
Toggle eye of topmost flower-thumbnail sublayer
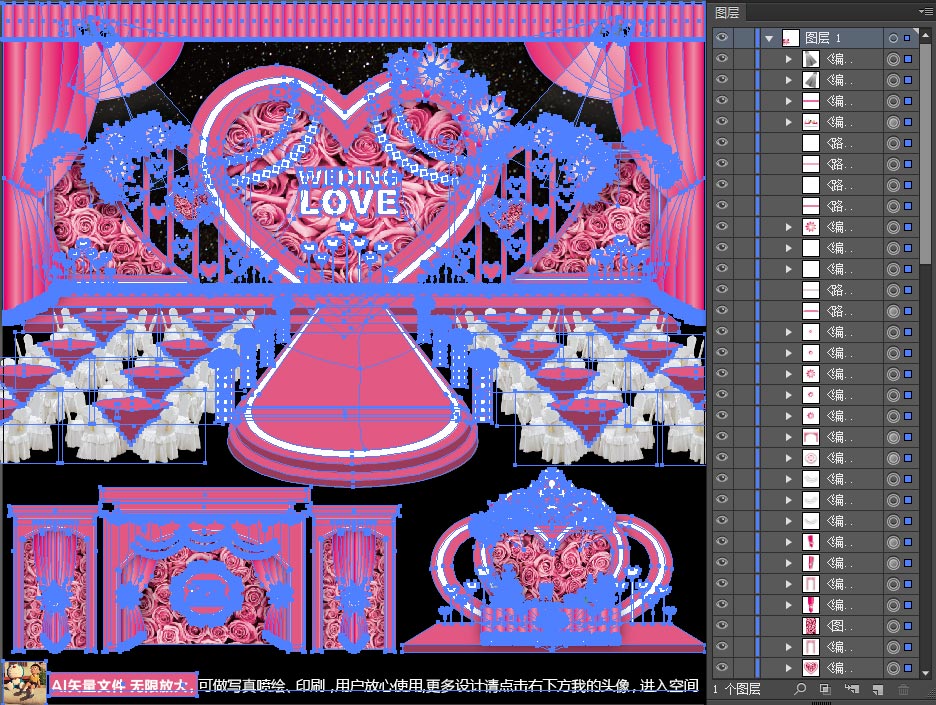(x=722, y=226)
